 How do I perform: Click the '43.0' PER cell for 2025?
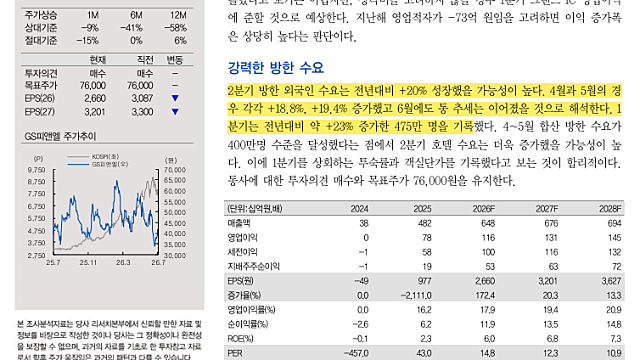(x=424, y=353)
